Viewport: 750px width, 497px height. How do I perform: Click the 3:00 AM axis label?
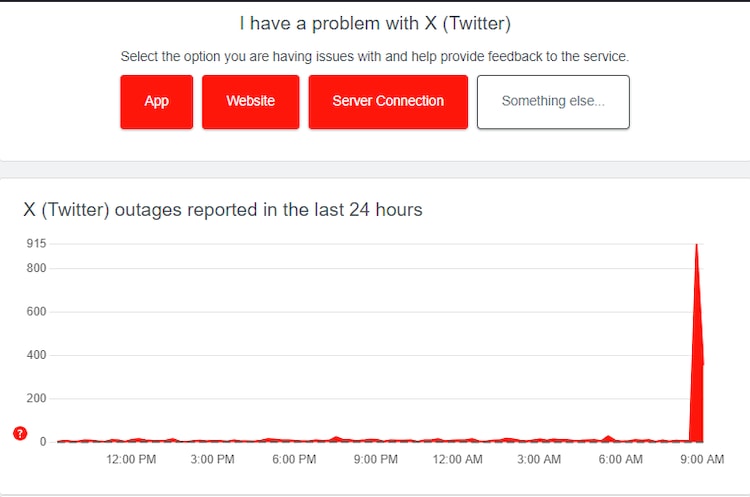point(539,459)
